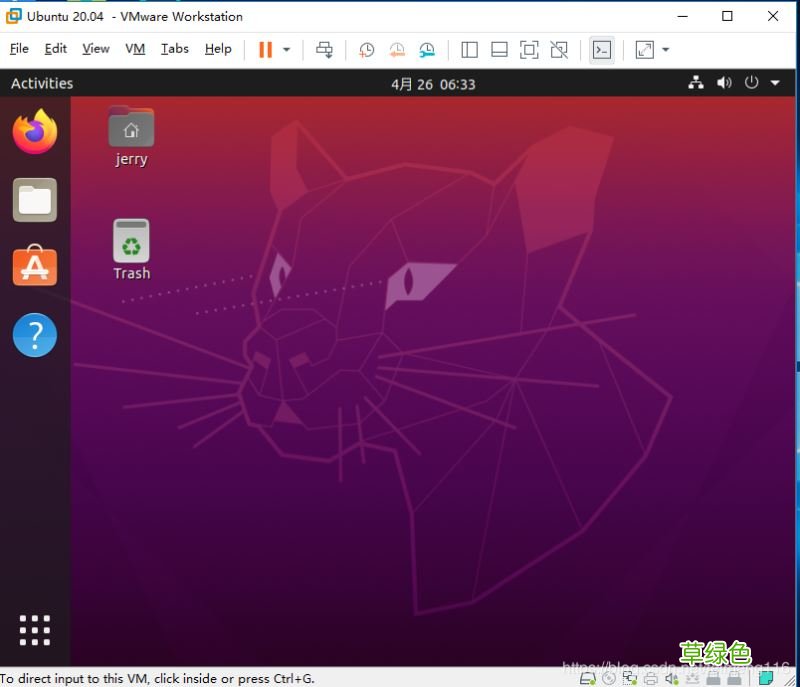800x687 pixels.
Task: Expand the Ubuntu system menu arrow
Action: coord(775,83)
